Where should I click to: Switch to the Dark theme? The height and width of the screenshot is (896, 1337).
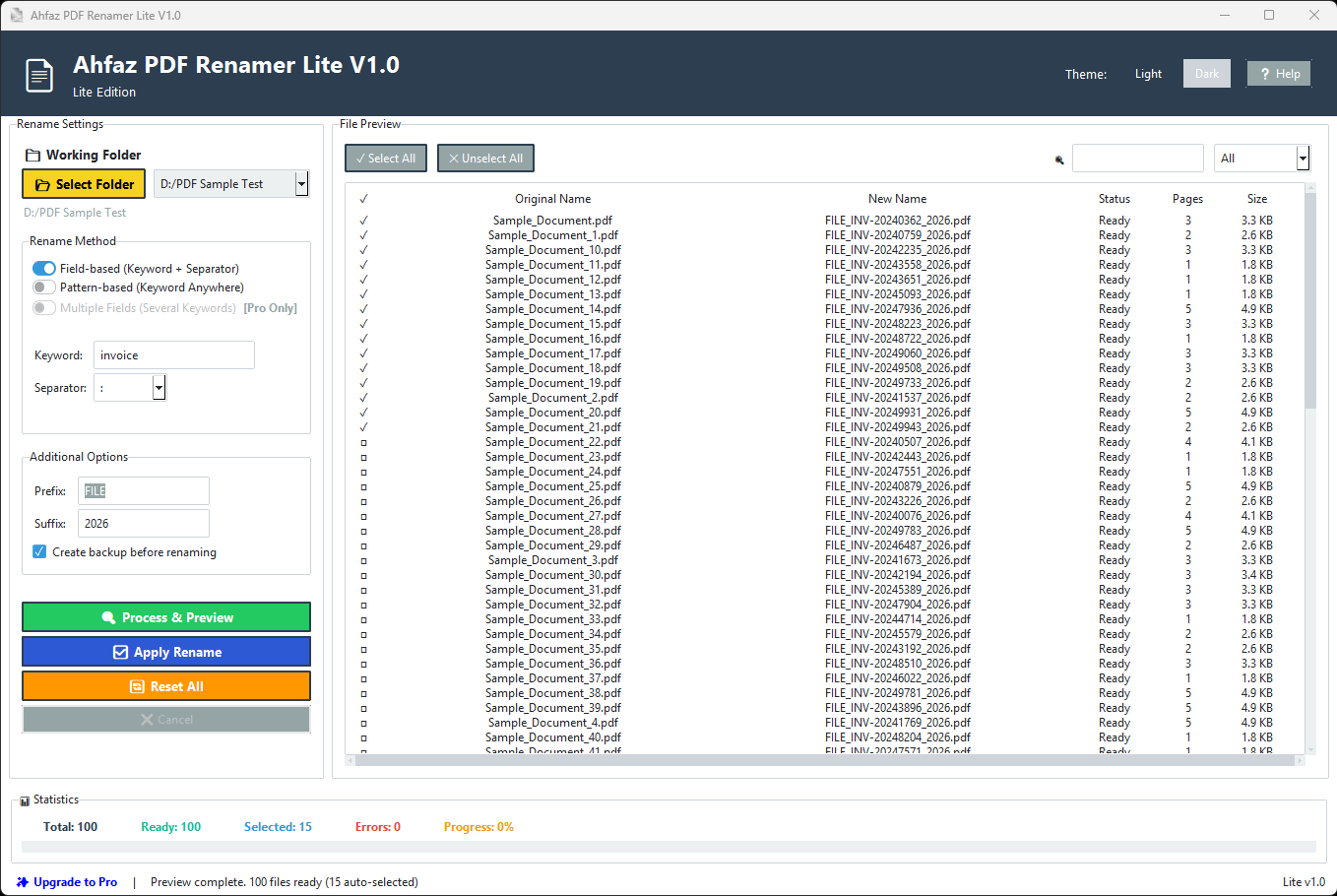pyautogui.click(x=1206, y=74)
